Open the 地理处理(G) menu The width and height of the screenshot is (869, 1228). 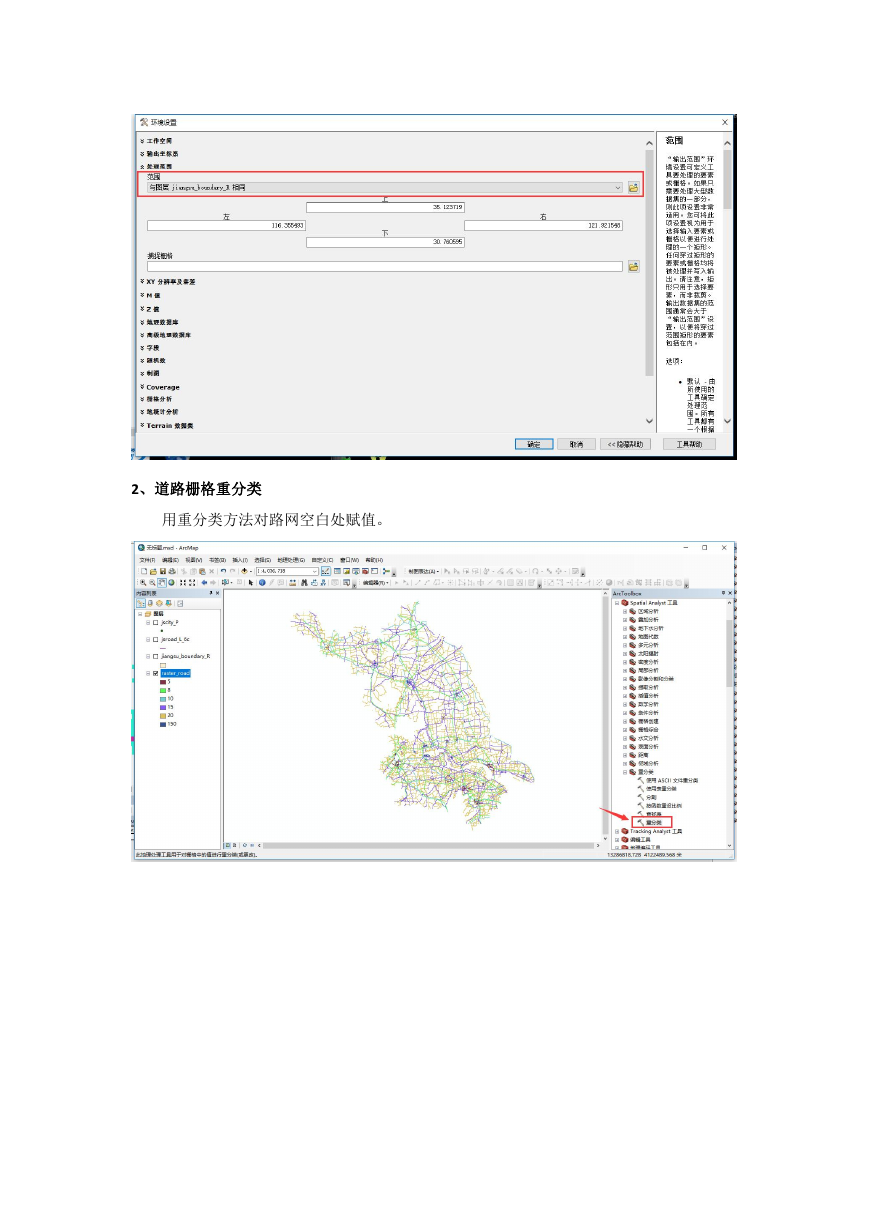[x=292, y=560]
